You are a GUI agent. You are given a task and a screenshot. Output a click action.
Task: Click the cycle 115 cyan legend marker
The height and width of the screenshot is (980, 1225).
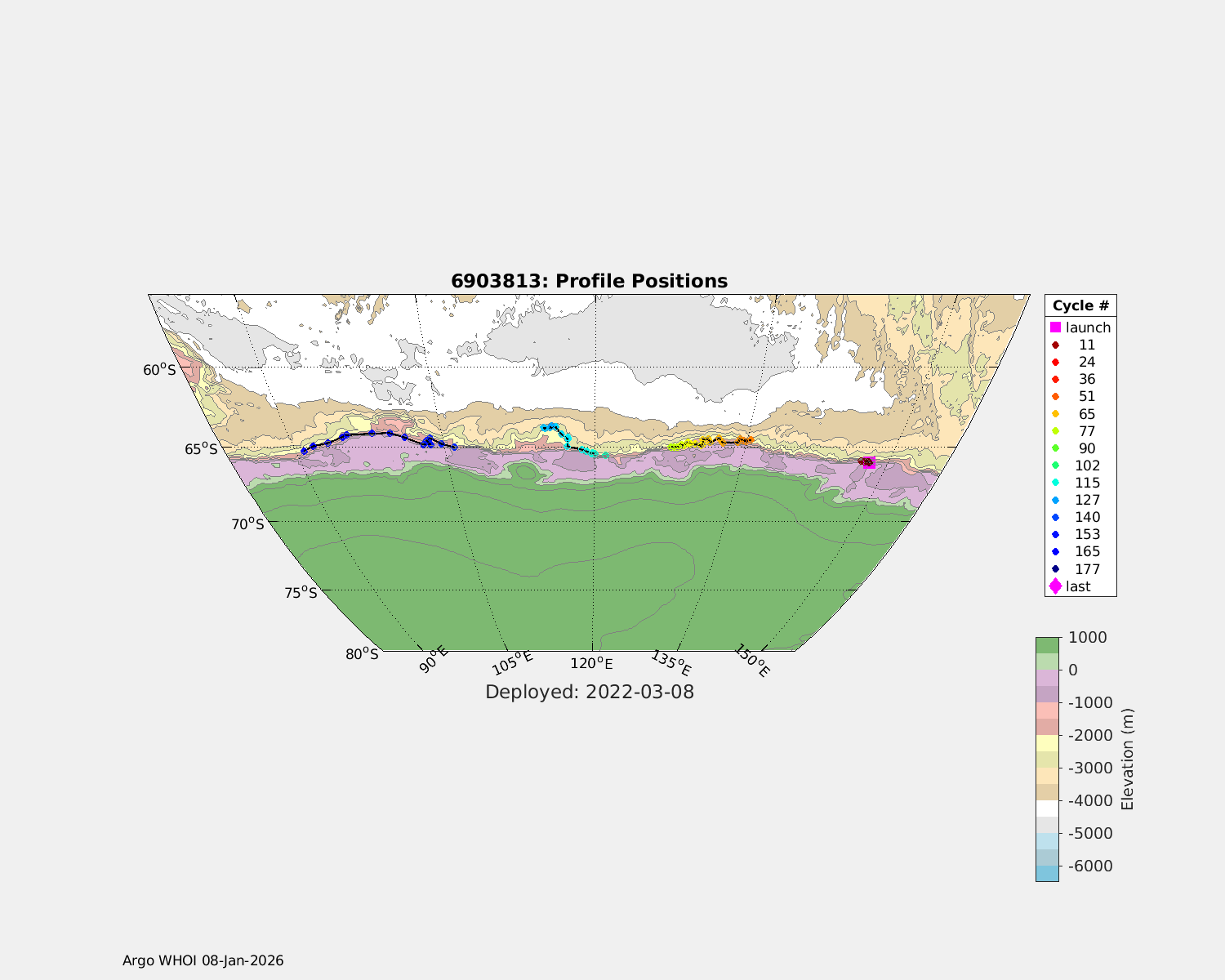pyautogui.click(x=1055, y=483)
